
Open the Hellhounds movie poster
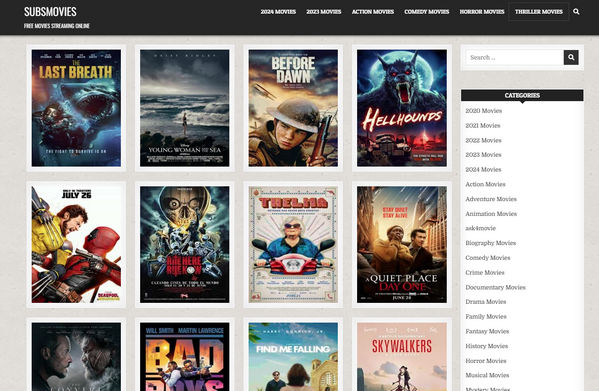401,108
